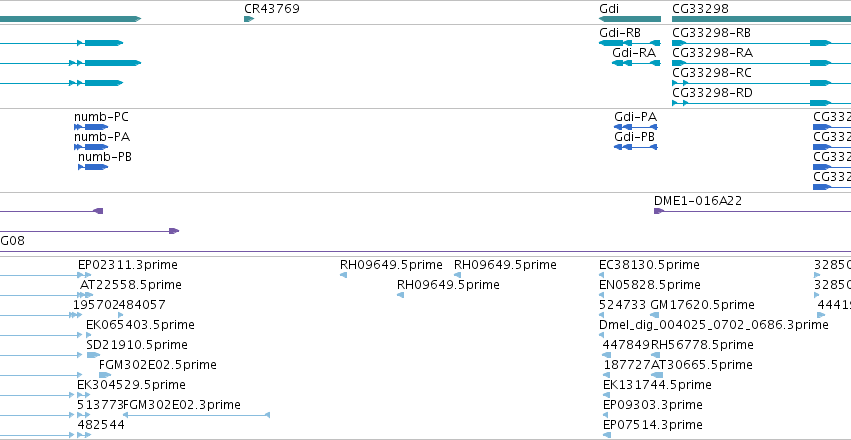
Task: Select the EK065403.5prime EST
Action: pos(140,324)
